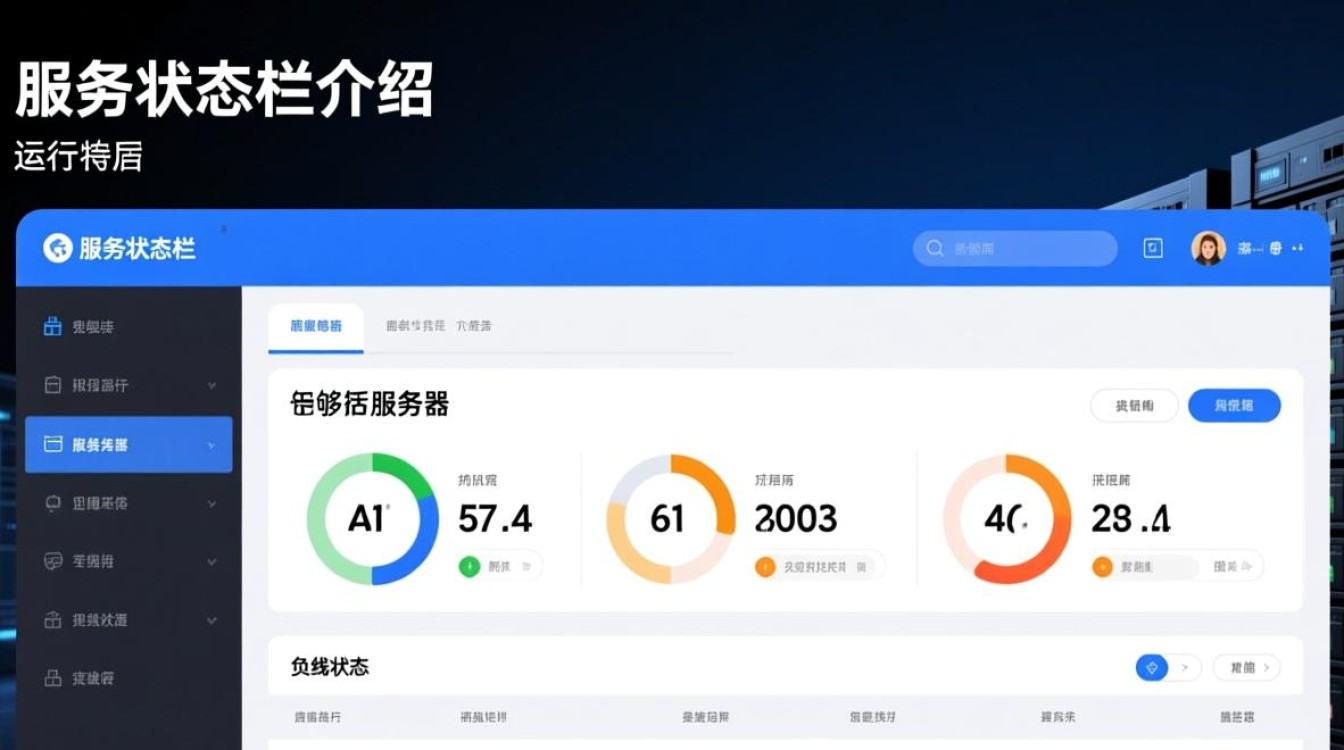Click the service status bar logo icon
Screen dimensions: 1344x750
tap(57, 248)
